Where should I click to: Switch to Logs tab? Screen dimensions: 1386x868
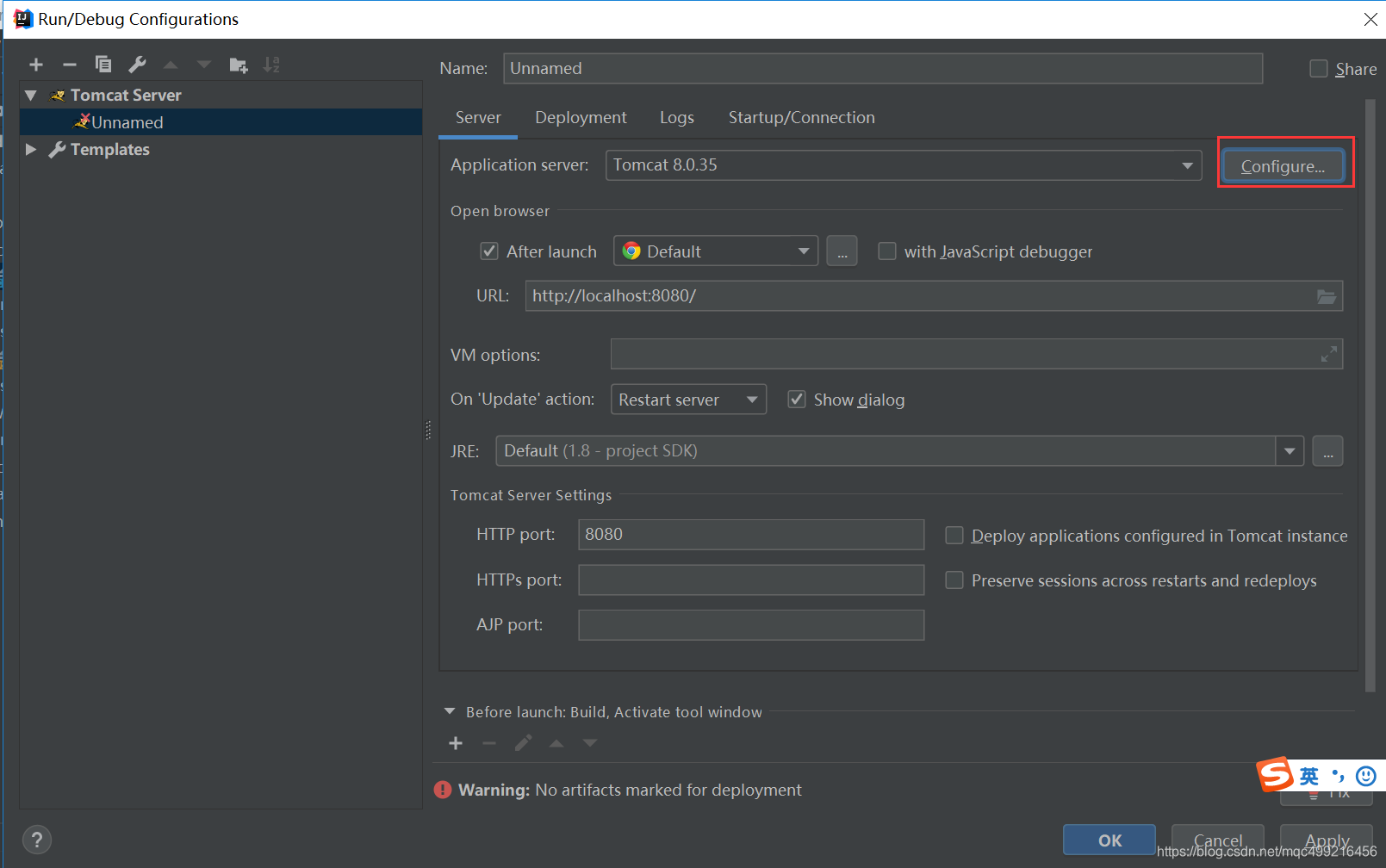click(x=677, y=118)
